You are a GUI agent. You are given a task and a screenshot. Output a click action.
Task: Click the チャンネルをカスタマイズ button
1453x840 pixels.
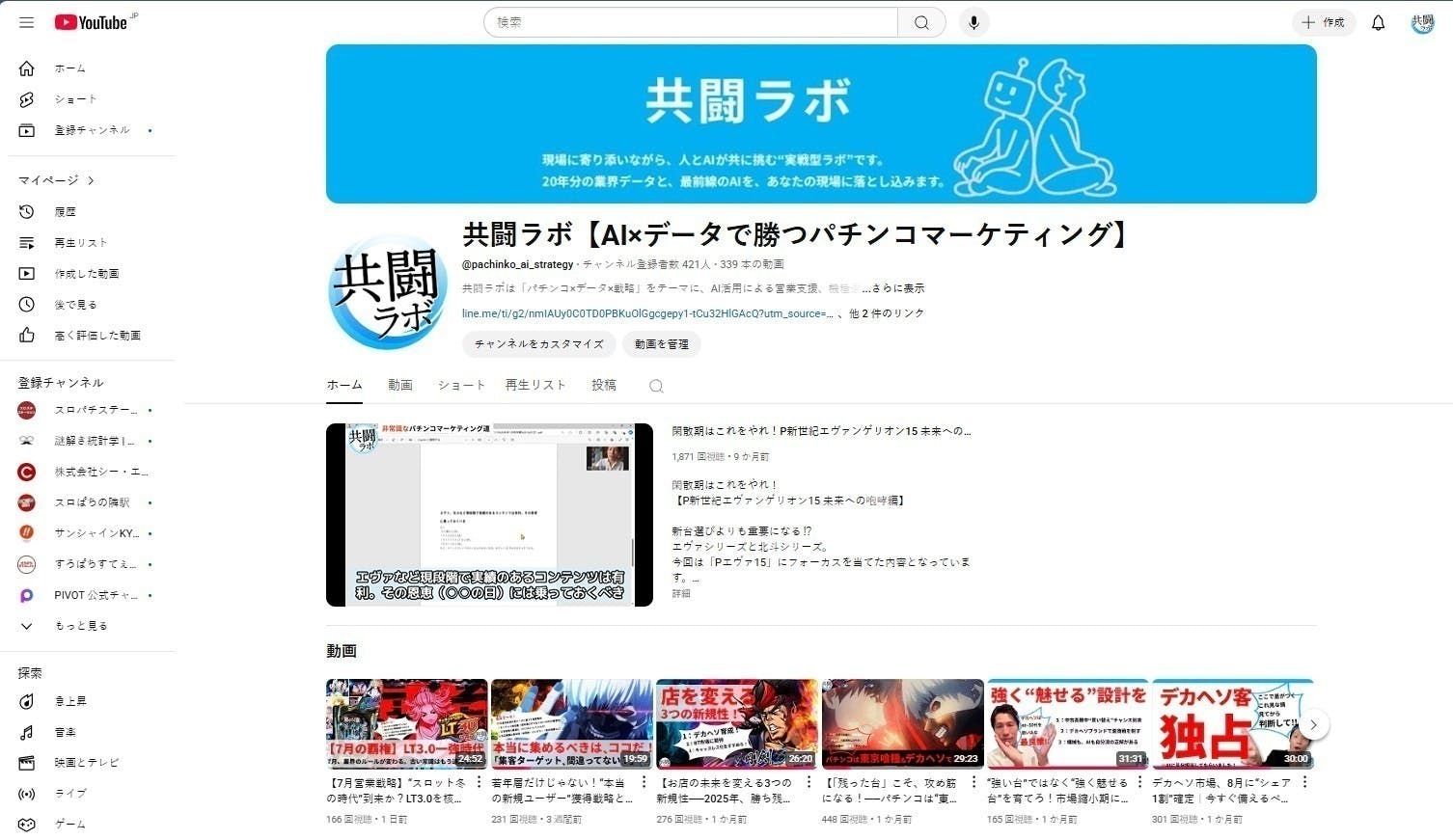(x=539, y=344)
